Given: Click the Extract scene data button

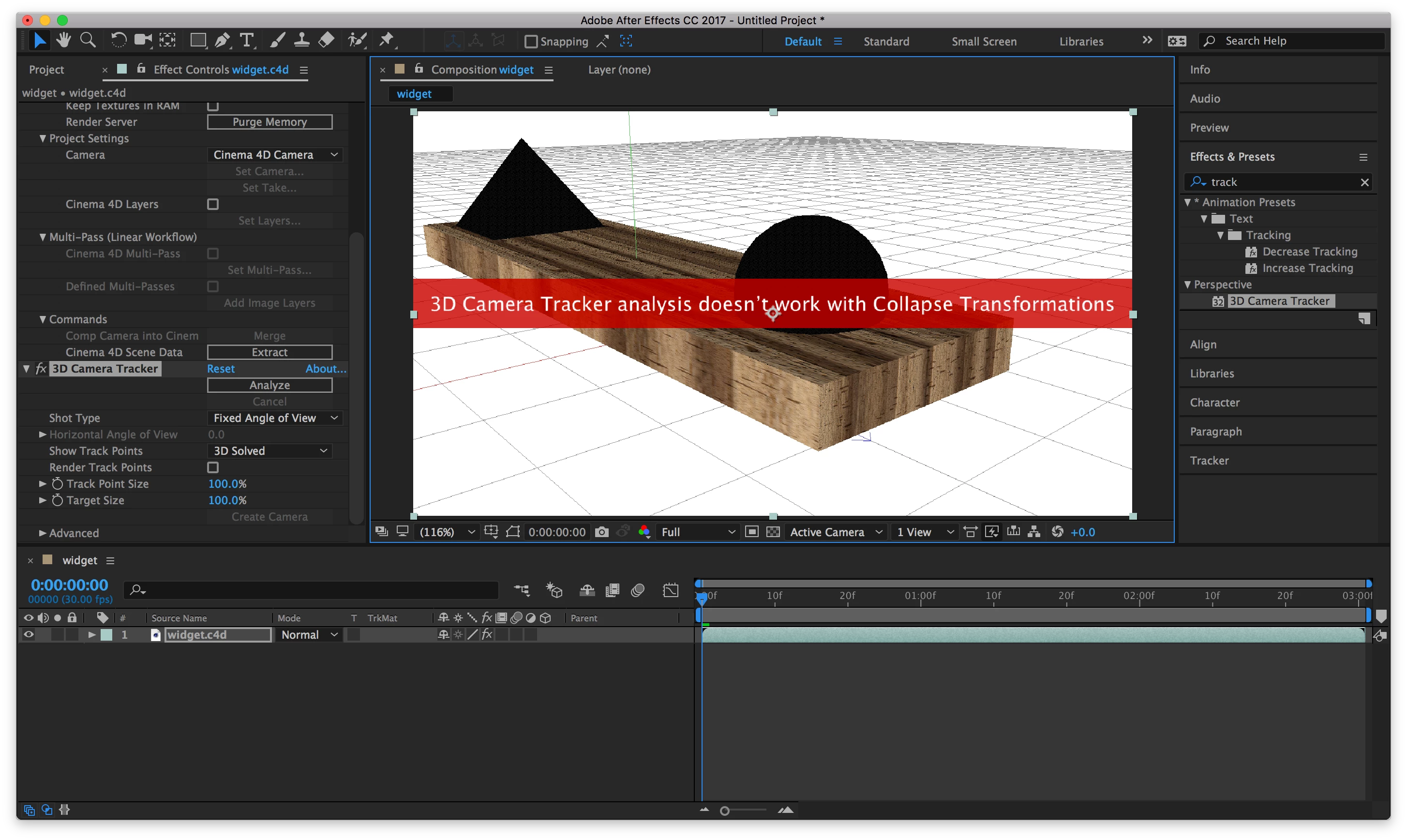Looking at the screenshot, I should (269, 353).
